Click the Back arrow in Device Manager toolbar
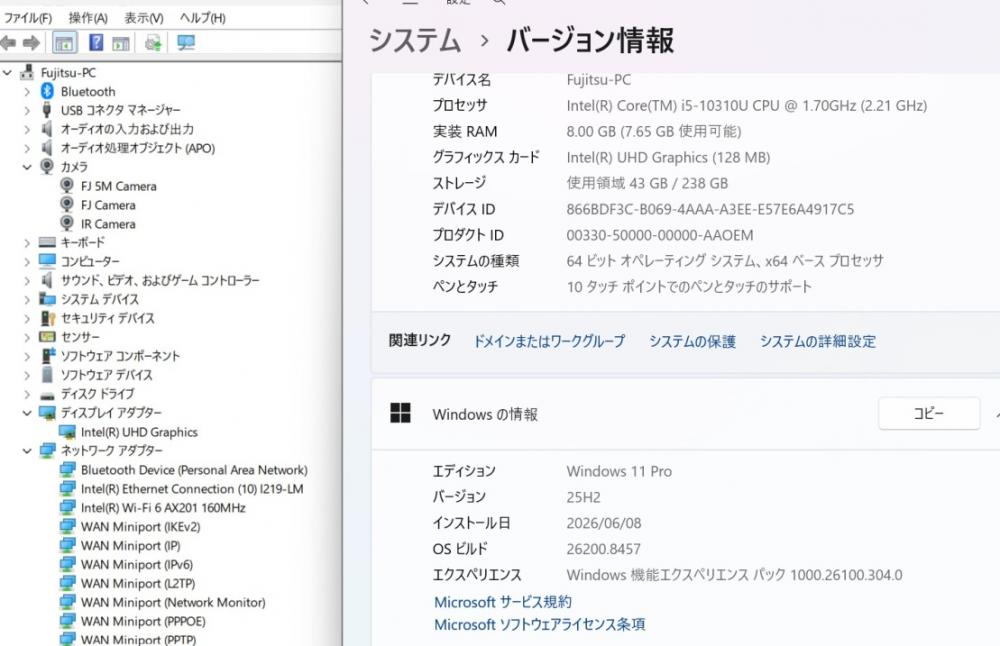Image resolution: width=1000 pixels, height=646 pixels. point(9,43)
